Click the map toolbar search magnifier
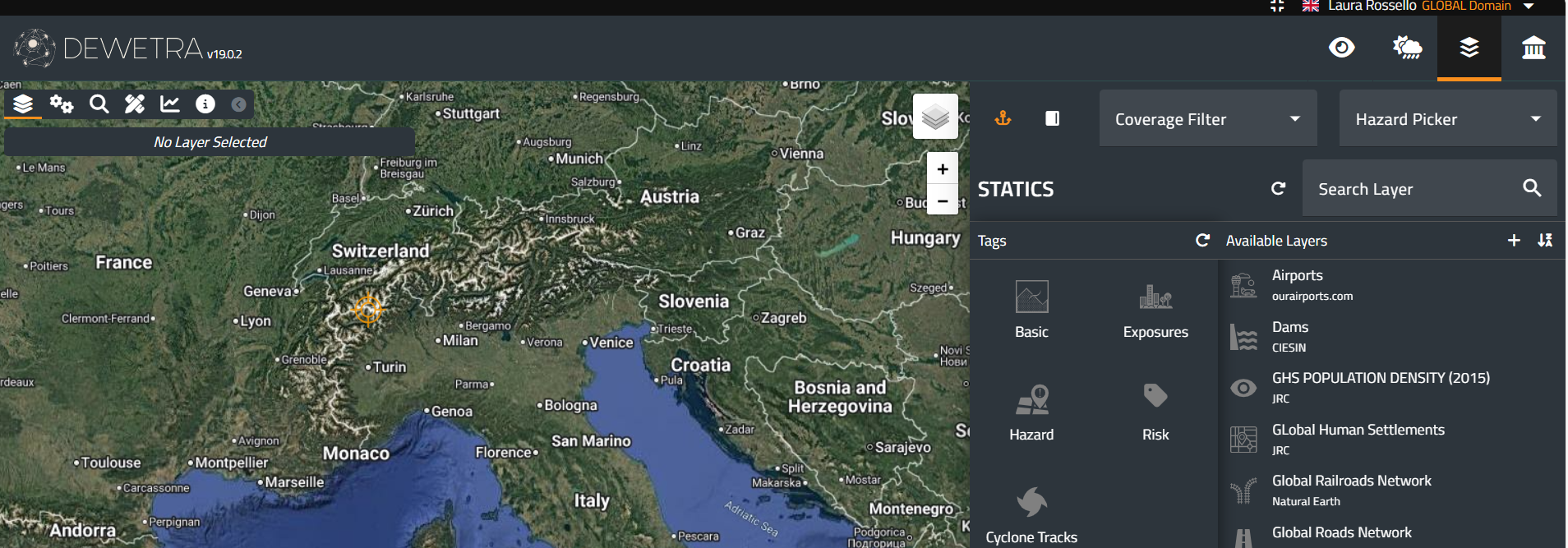 (x=99, y=104)
